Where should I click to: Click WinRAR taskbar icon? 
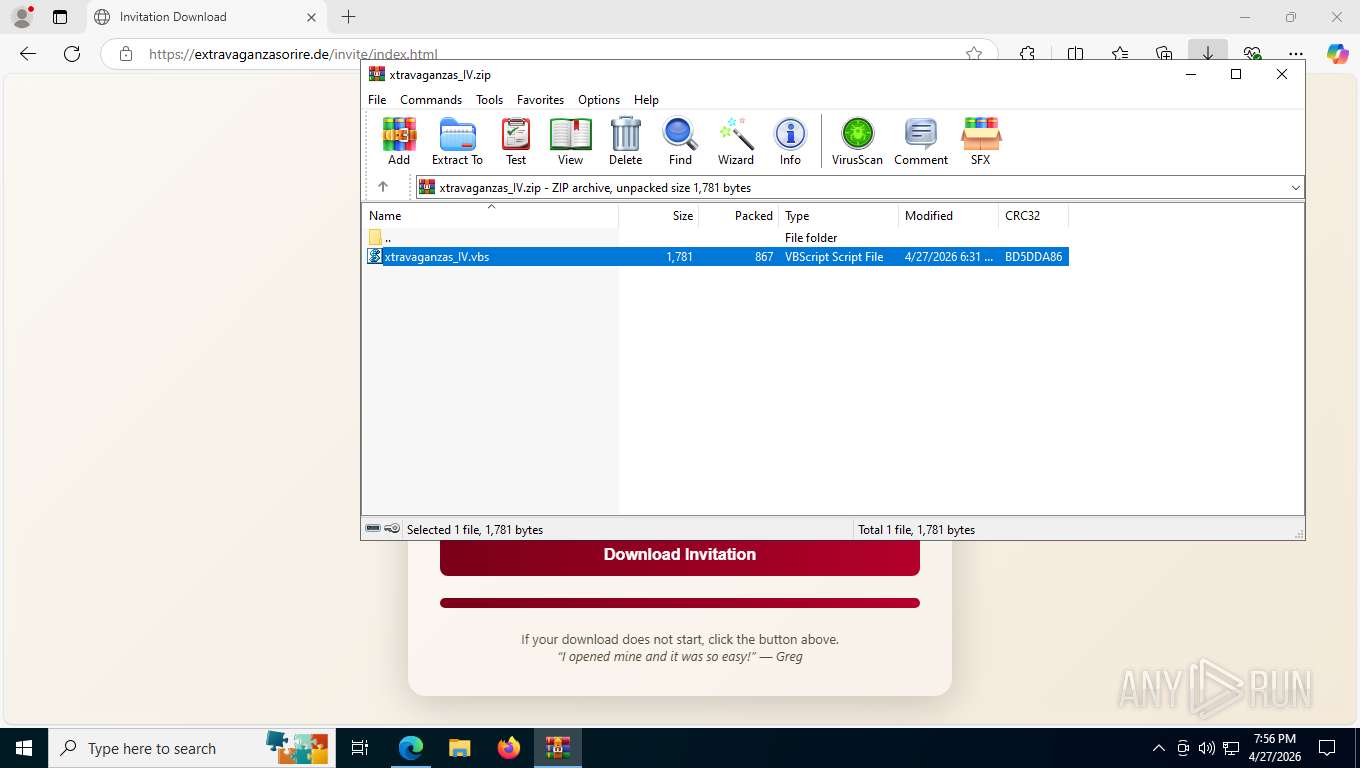coord(558,748)
